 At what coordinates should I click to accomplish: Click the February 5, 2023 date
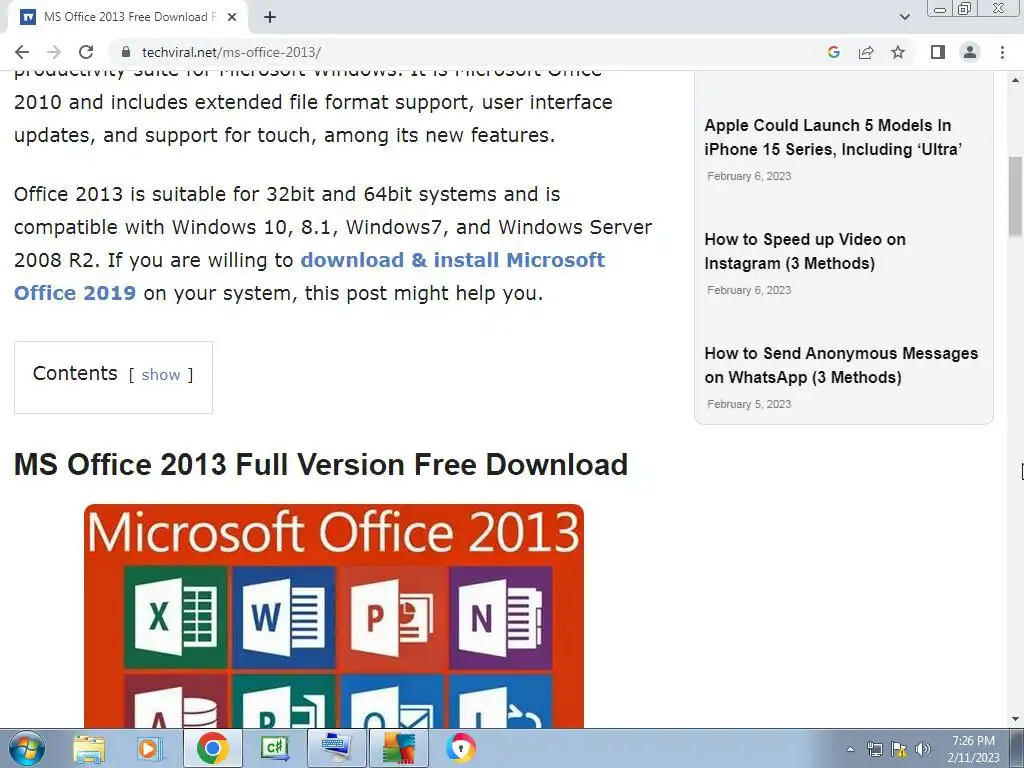[749, 404]
